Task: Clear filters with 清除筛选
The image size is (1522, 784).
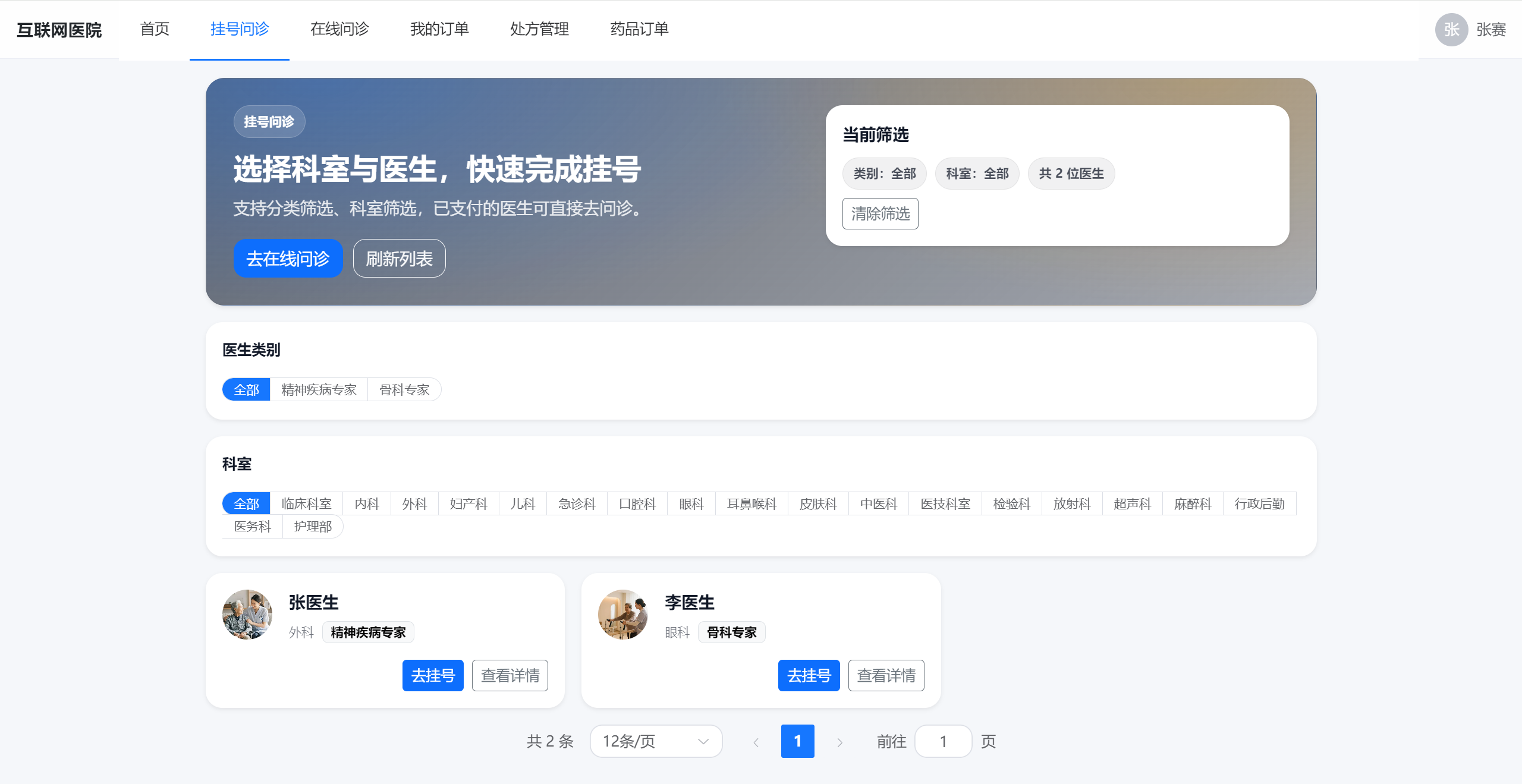Action: [x=880, y=213]
